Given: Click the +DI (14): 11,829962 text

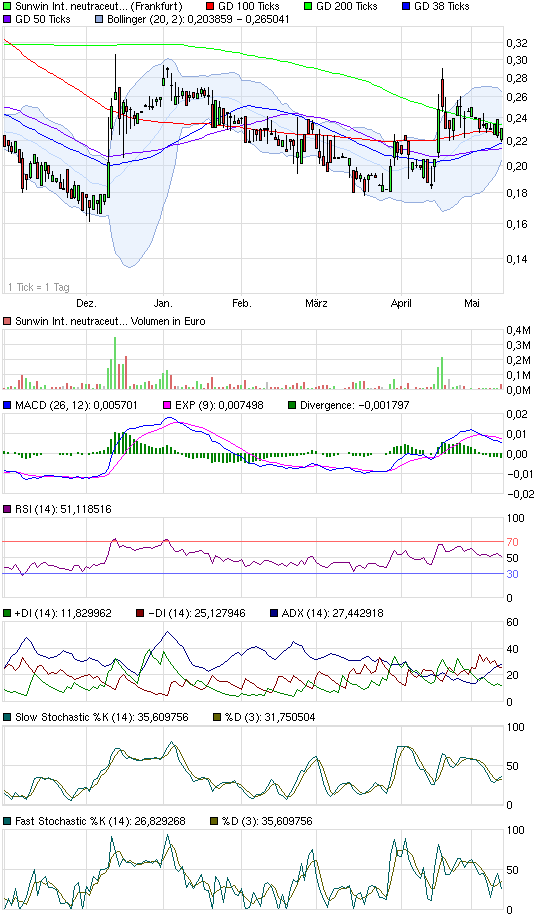Looking at the screenshot, I should [x=63, y=614].
